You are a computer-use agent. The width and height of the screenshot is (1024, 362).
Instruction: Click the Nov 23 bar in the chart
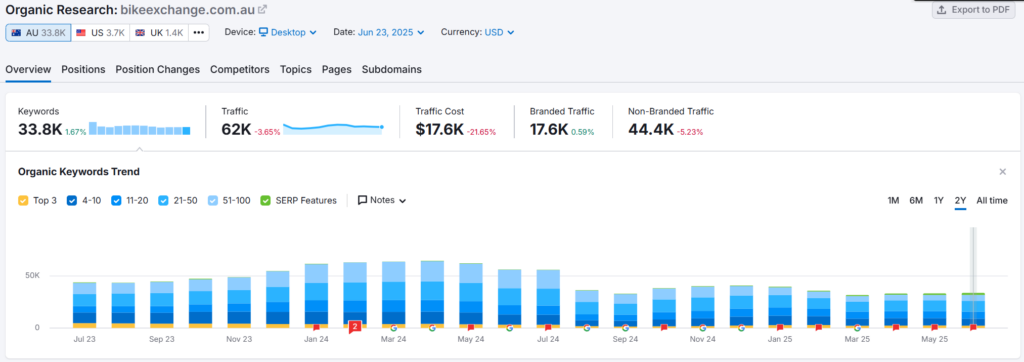pos(239,302)
